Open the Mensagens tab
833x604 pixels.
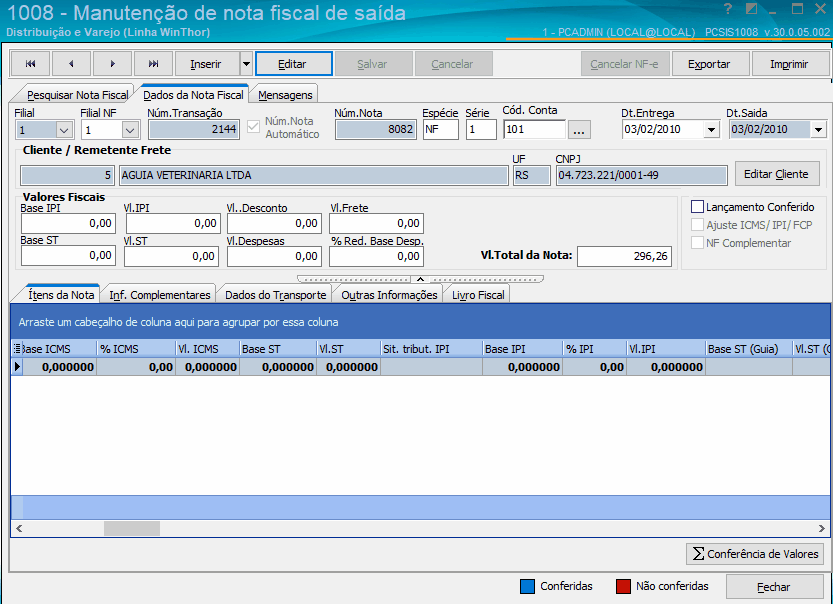(285, 95)
